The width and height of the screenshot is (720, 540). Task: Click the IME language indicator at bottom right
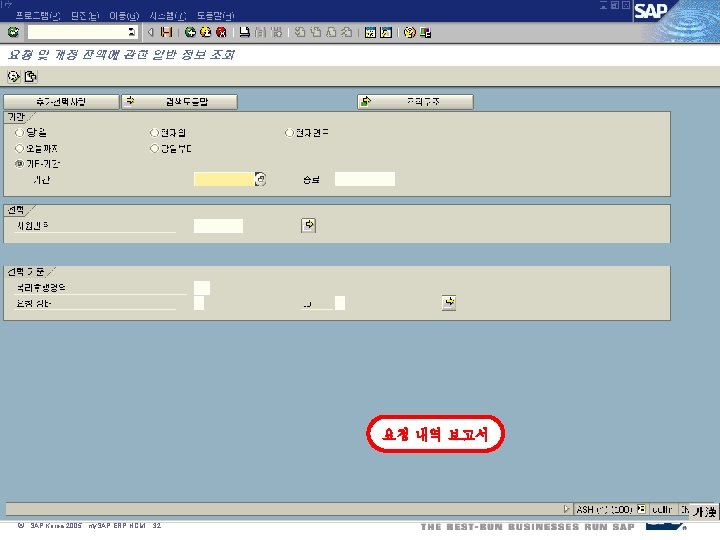pyautogui.click(x=705, y=511)
